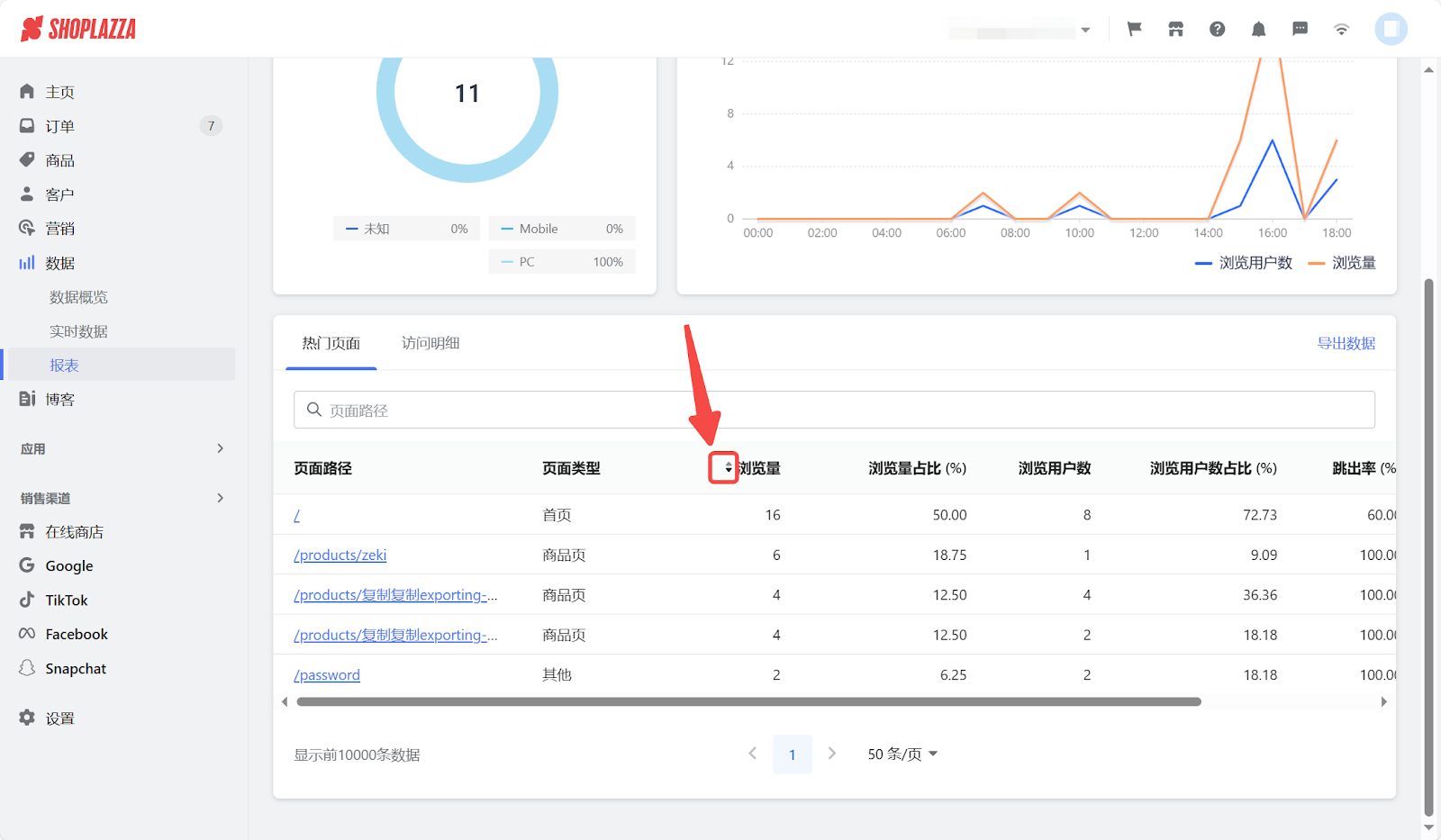Open the /password link
This screenshot has height=840, width=1441.
coord(327,675)
